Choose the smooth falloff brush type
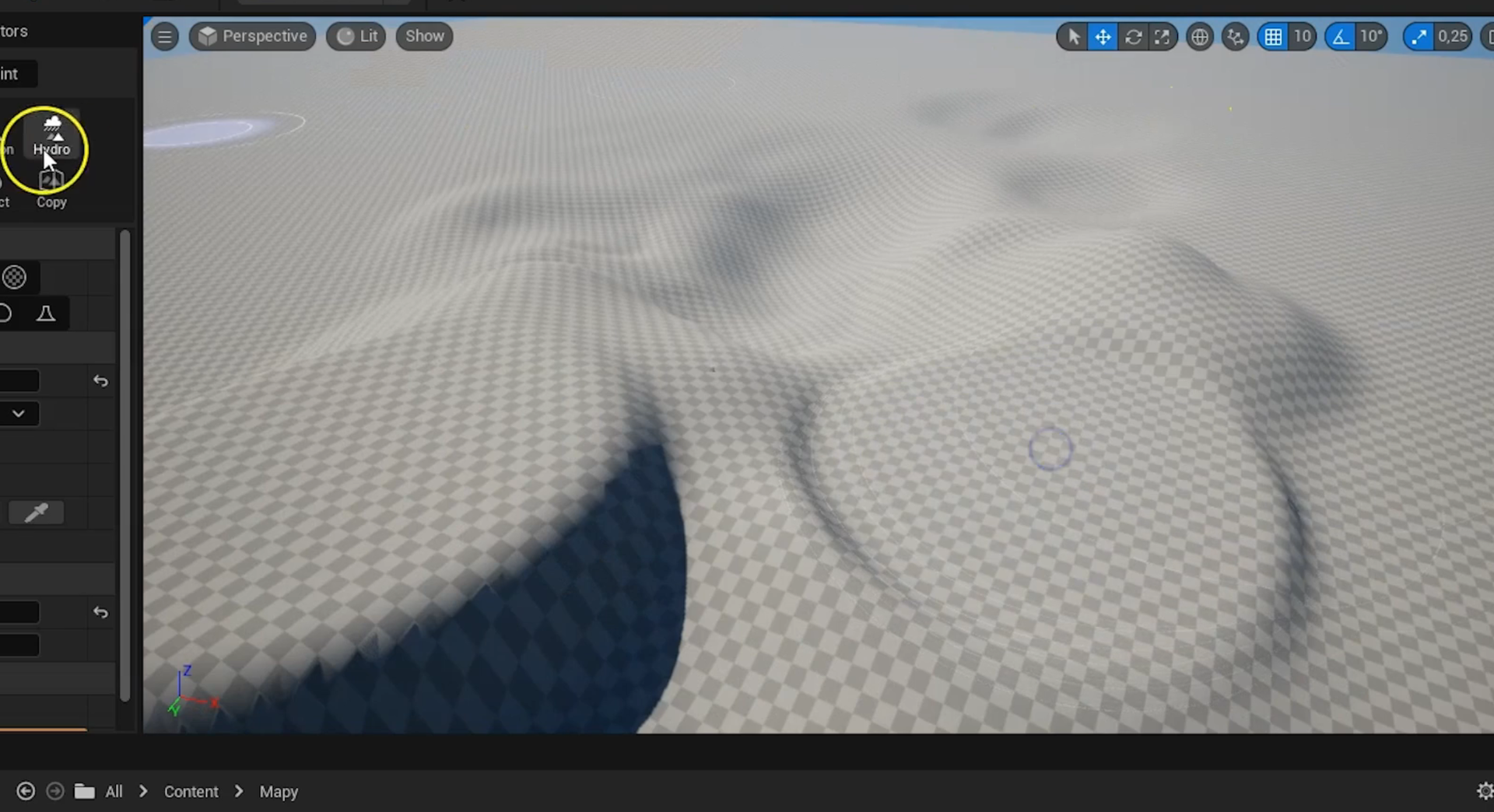Image resolution: width=1494 pixels, height=812 pixels. tap(45, 313)
